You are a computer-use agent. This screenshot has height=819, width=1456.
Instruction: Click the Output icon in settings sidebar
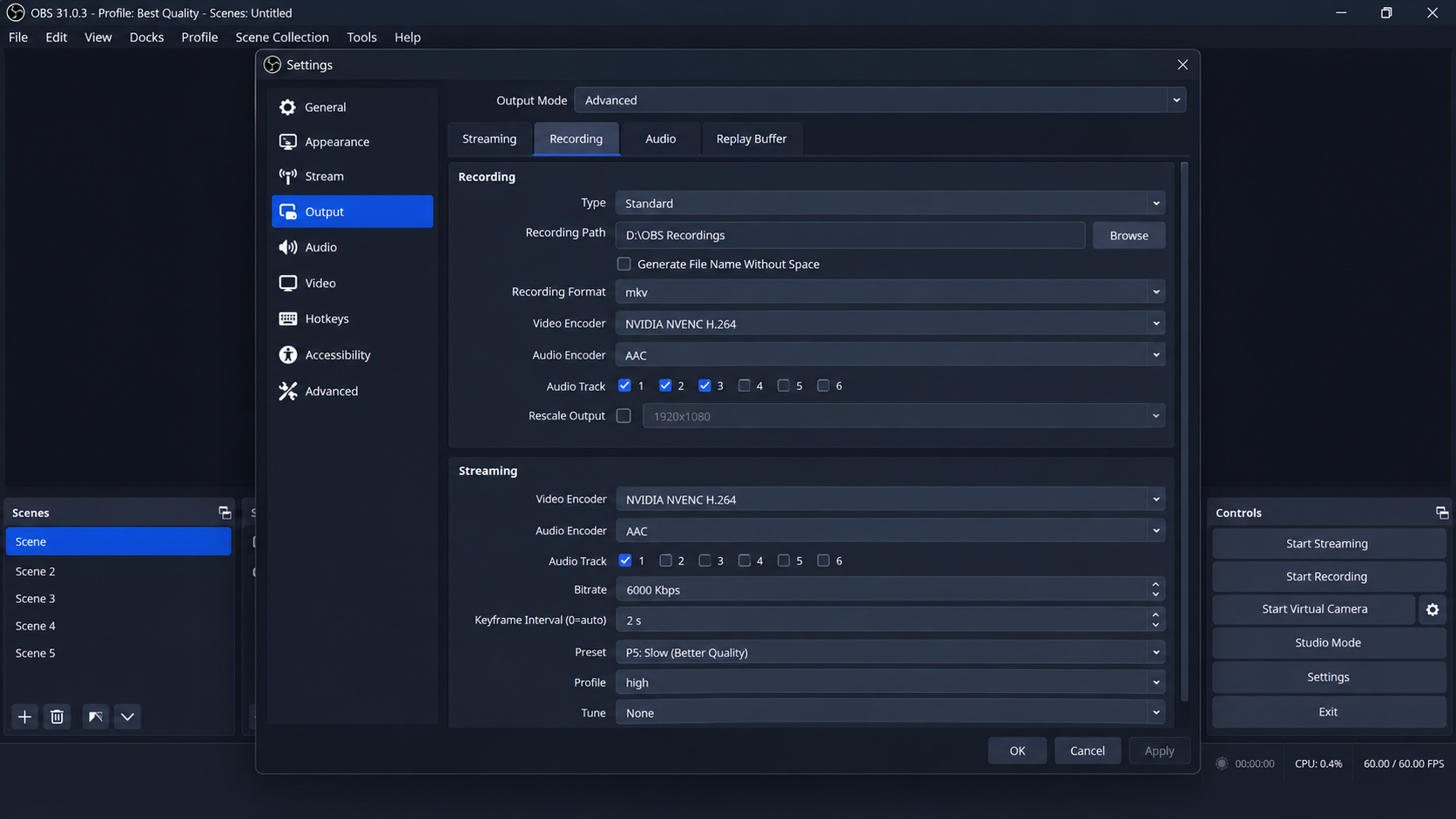point(287,211)
